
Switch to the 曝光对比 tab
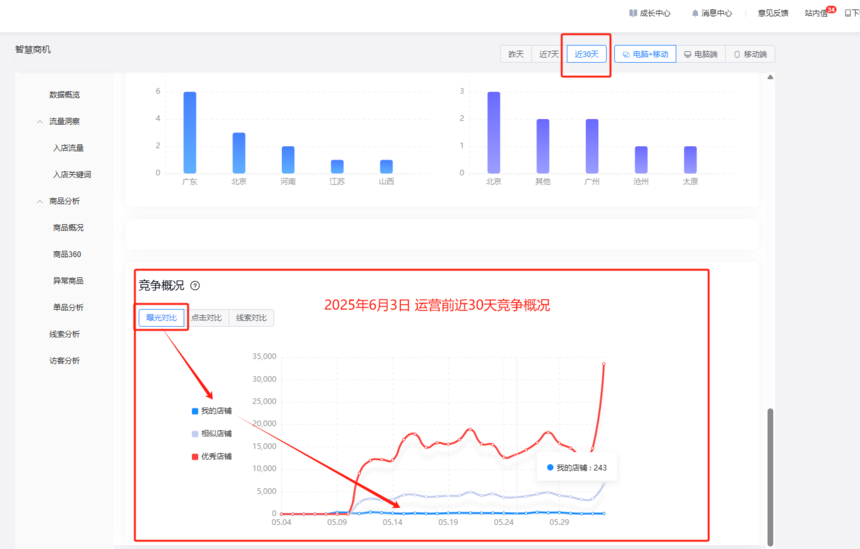tap(161, 318)
